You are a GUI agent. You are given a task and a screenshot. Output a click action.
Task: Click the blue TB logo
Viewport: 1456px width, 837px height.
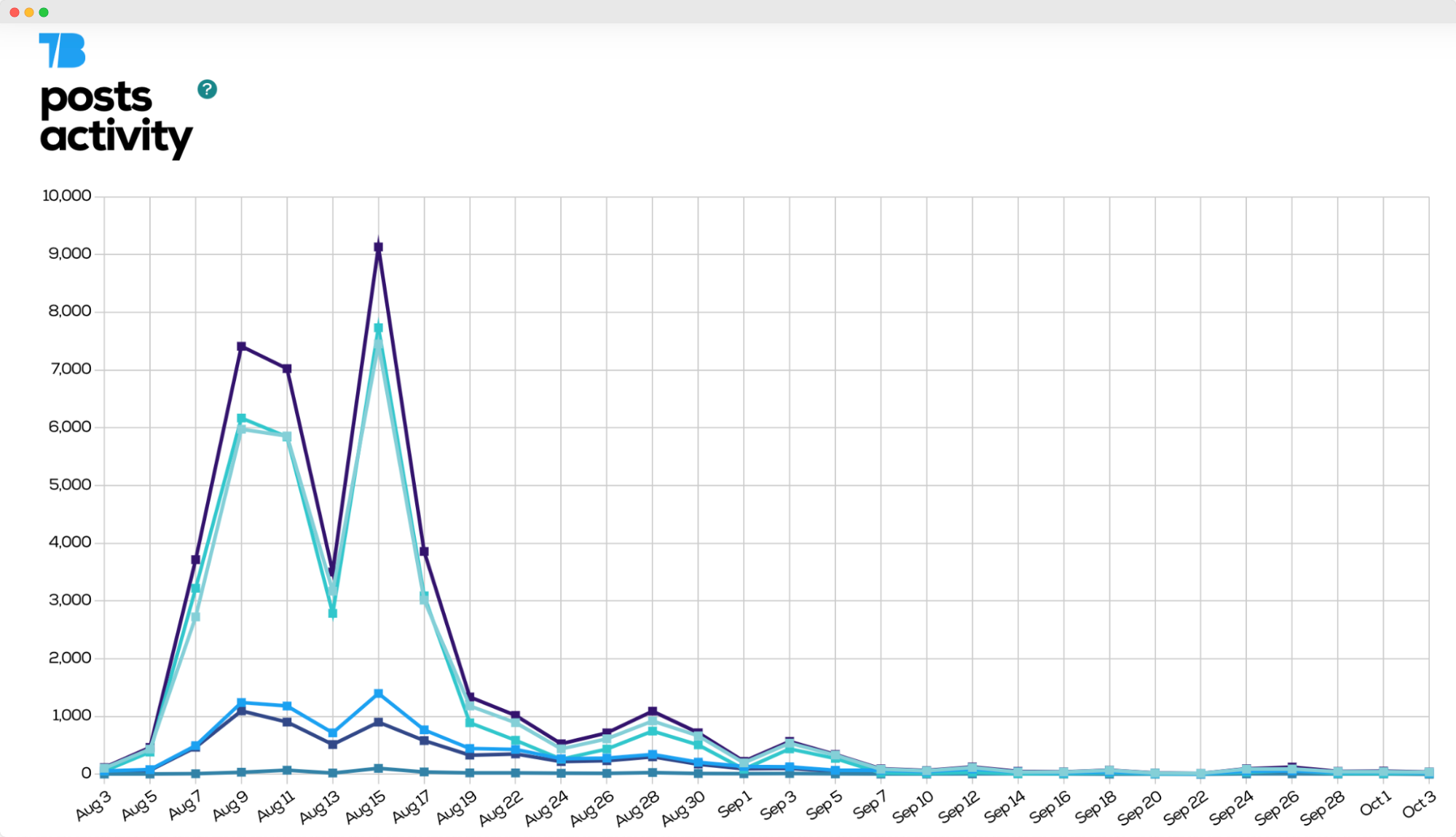coord(62,50)
